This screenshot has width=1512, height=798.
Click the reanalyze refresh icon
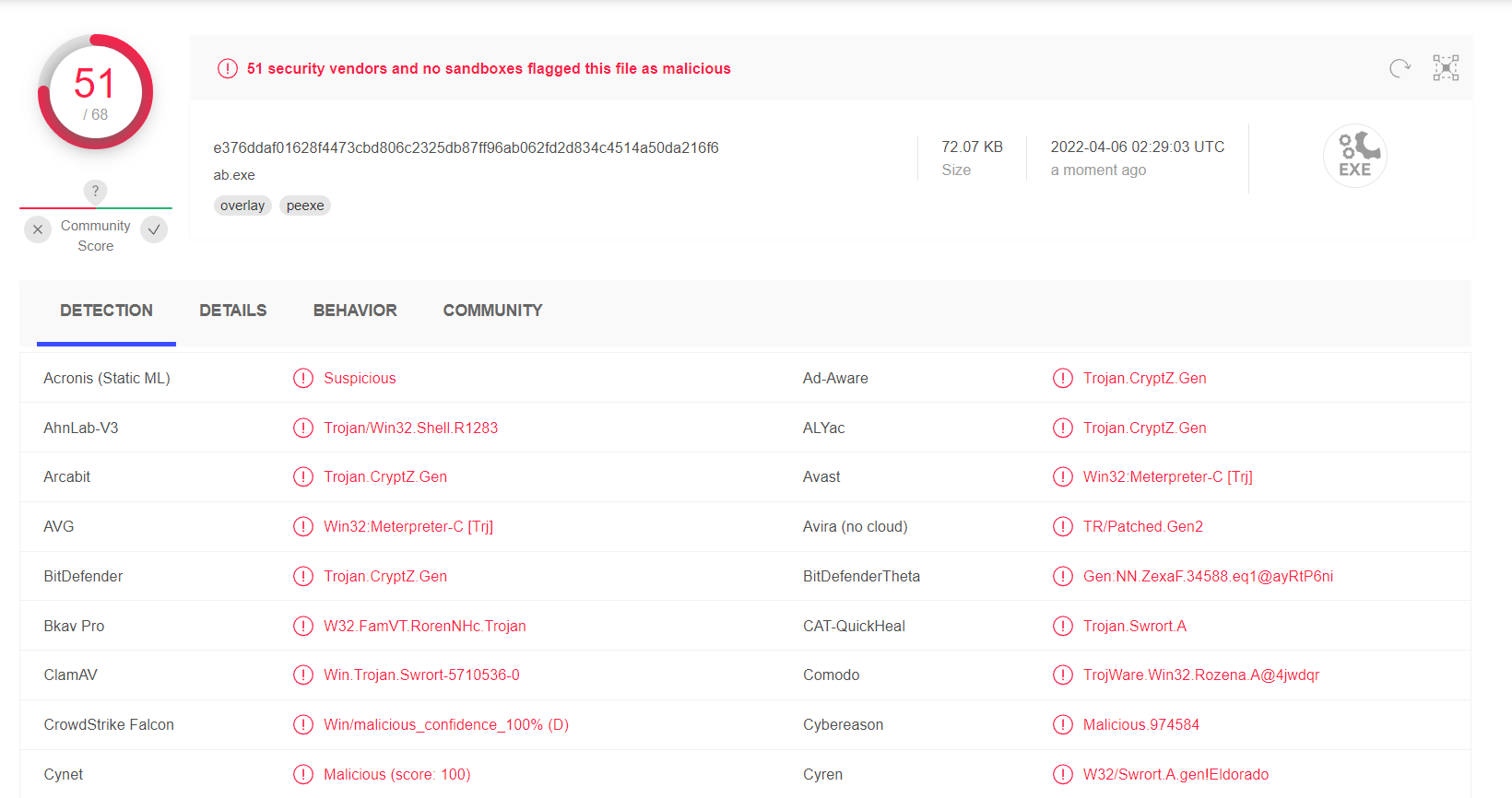pos(1400,68)
